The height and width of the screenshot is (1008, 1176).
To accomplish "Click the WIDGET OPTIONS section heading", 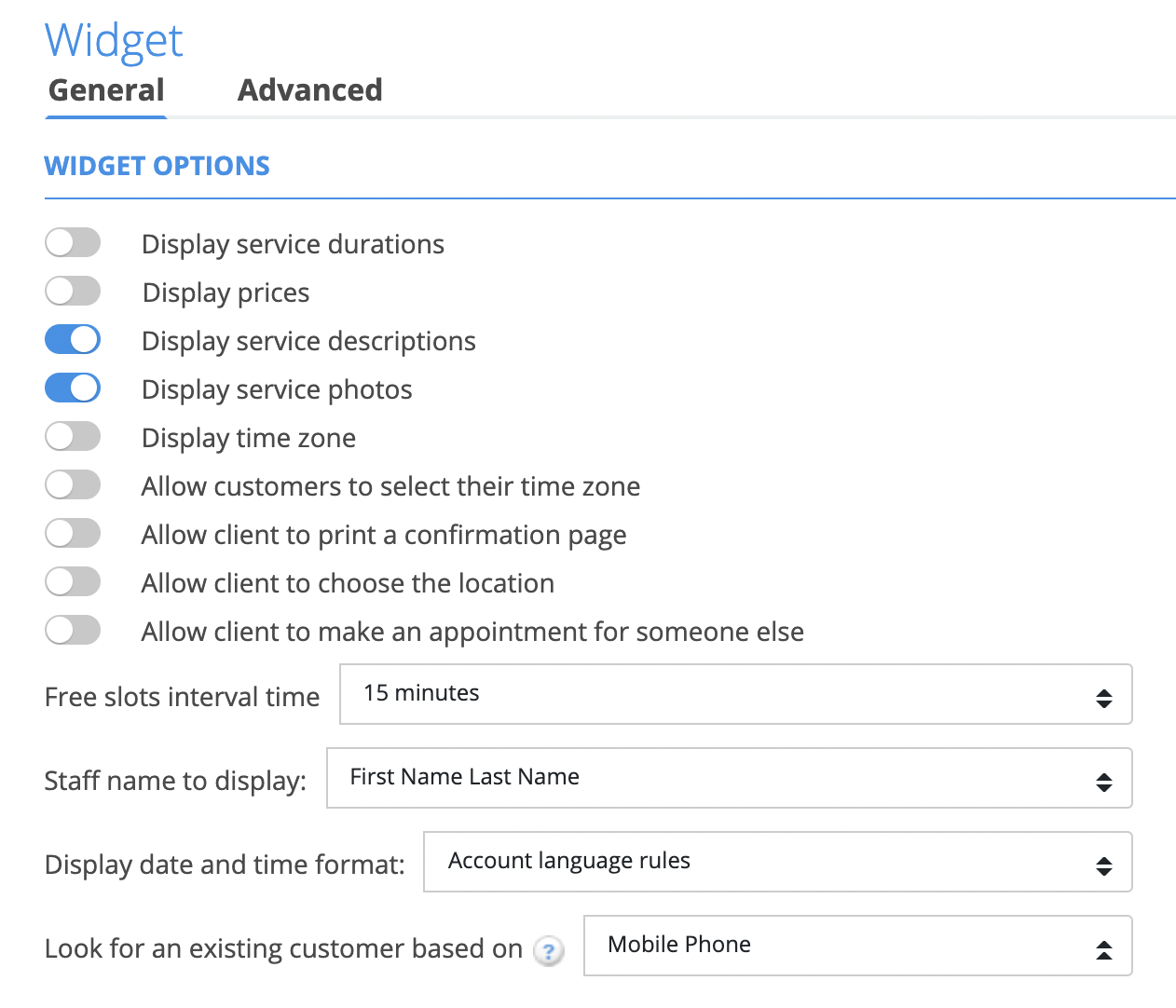I will pyautogui.click(x=157, y=166).
